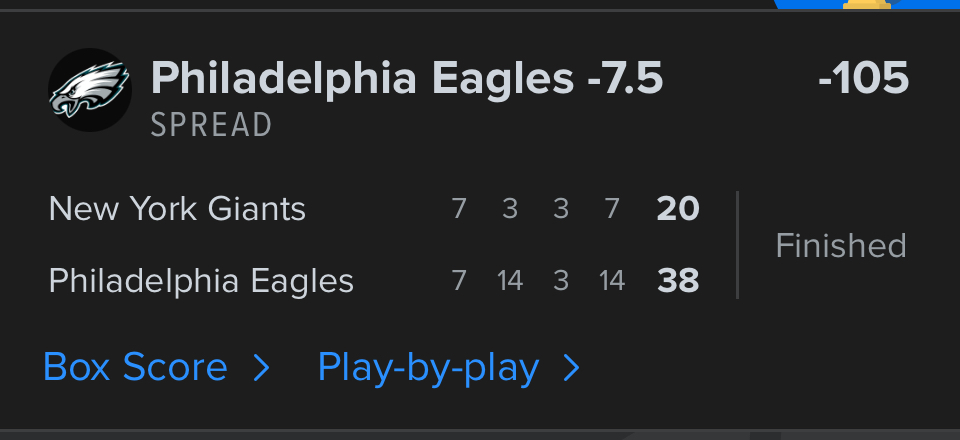Click the Giants first quarter score

[459, 209]
